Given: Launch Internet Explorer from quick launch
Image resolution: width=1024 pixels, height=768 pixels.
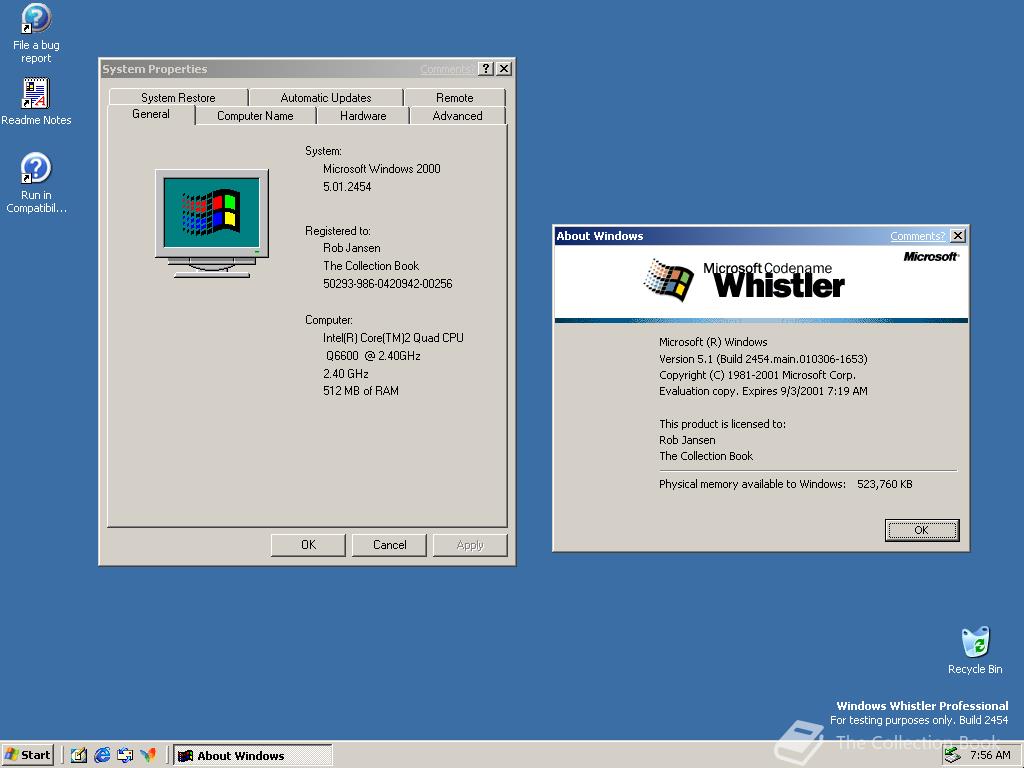Looking at the screenshot, I should 102,756.
